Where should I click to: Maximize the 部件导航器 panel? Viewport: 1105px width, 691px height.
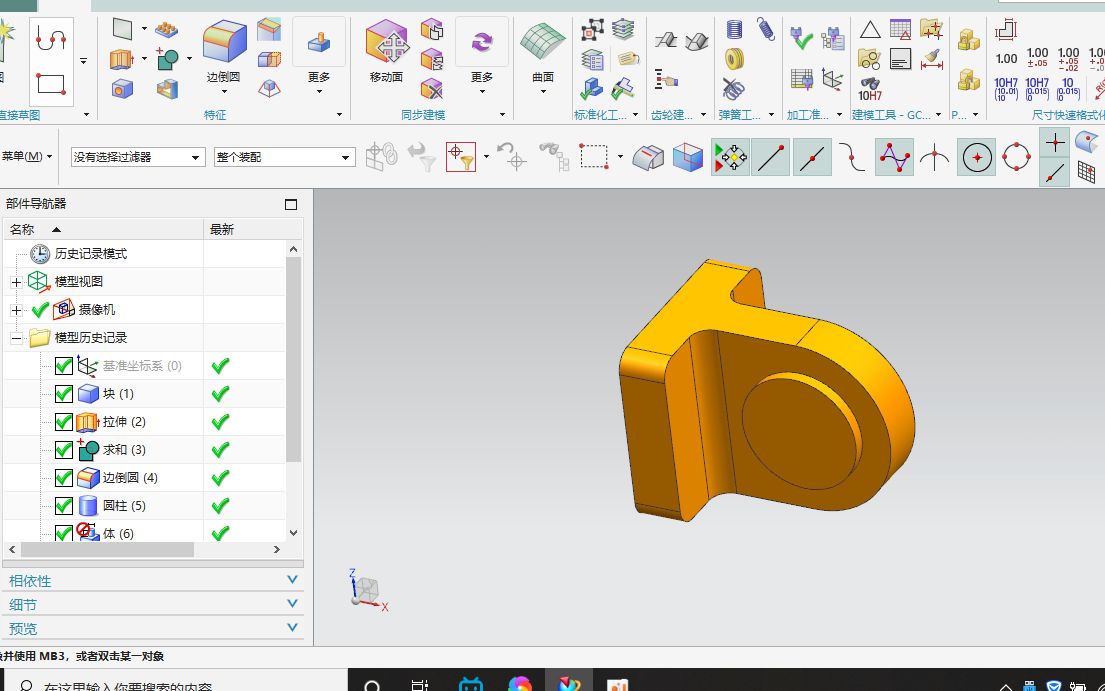pyautogui.click(x=290, y=204)
